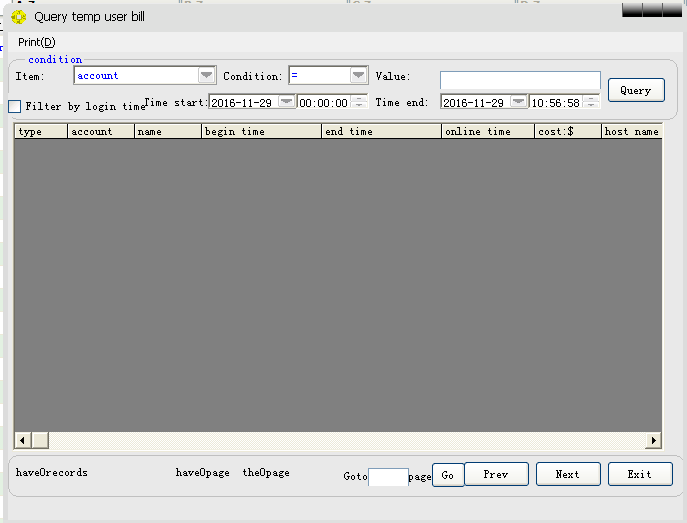Sort by the cost:$ column header

(568, 131)
